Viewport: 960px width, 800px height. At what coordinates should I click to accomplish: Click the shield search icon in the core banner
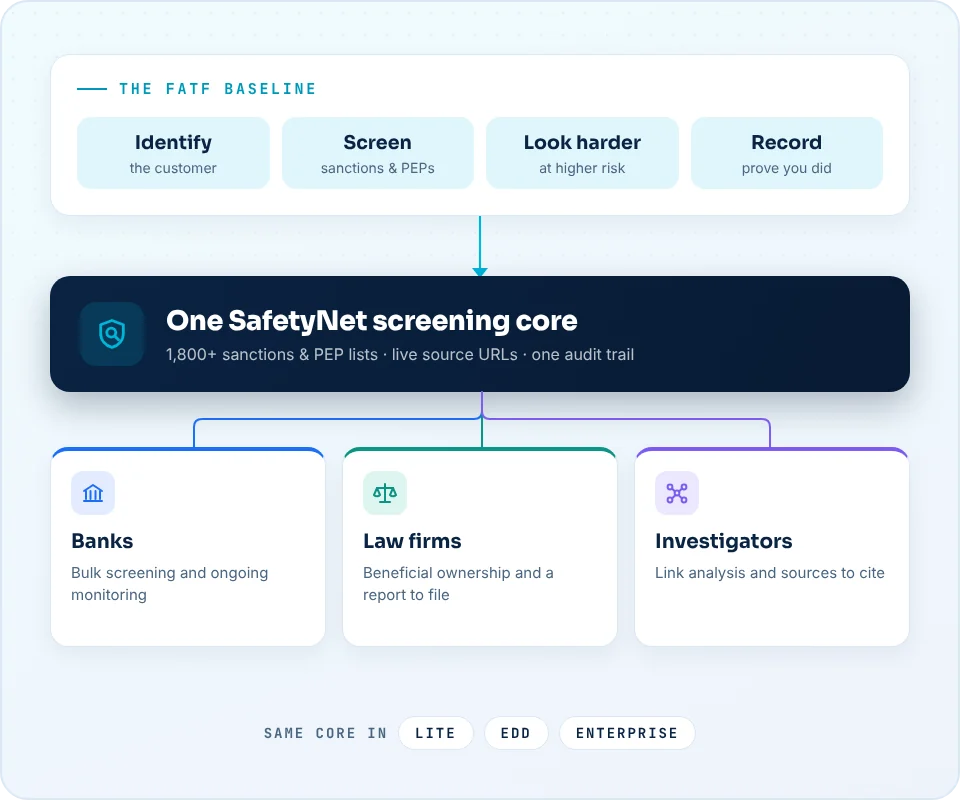(x=112, y=334)
